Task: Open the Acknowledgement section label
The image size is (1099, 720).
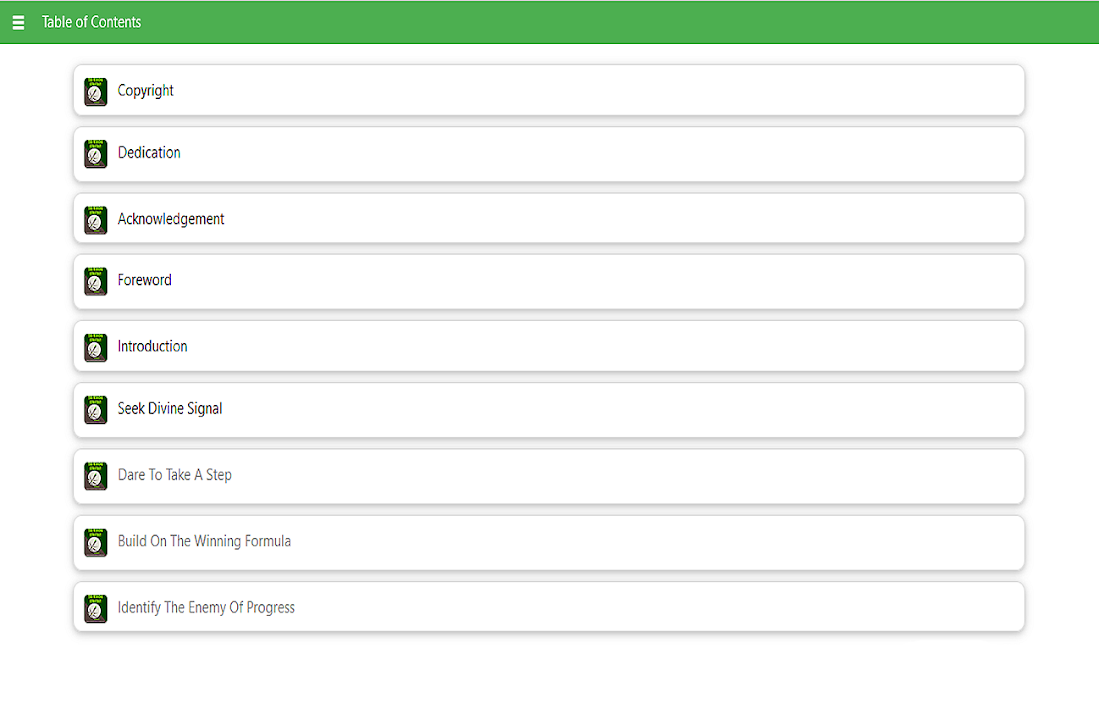Action: click(171, 219)
